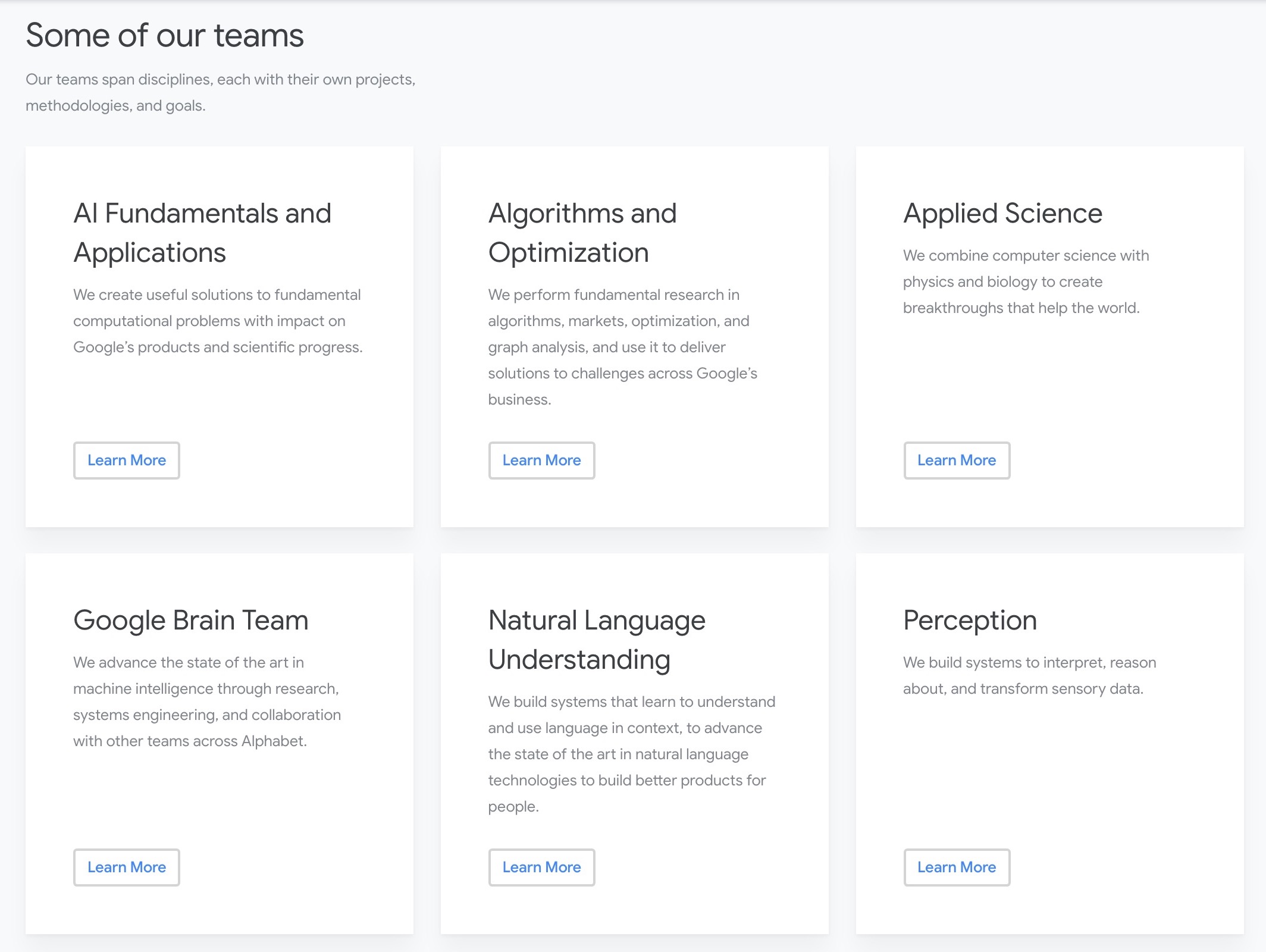The height and width of the screenshot is (952, 1266).
Task: Click Learn More under AI Fundamentals and Applications
Action: (126, 460)
